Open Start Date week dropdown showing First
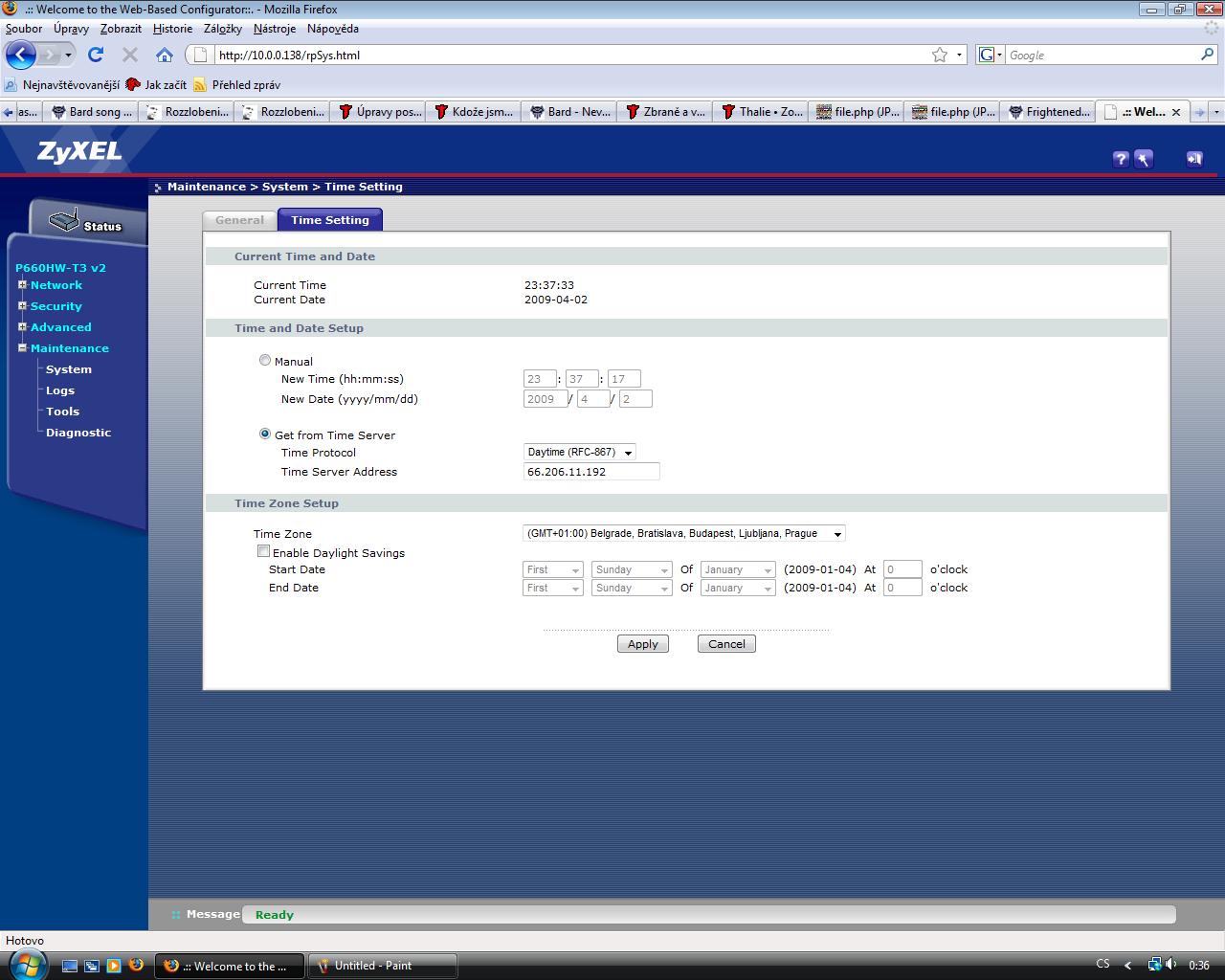 [553, 569]
